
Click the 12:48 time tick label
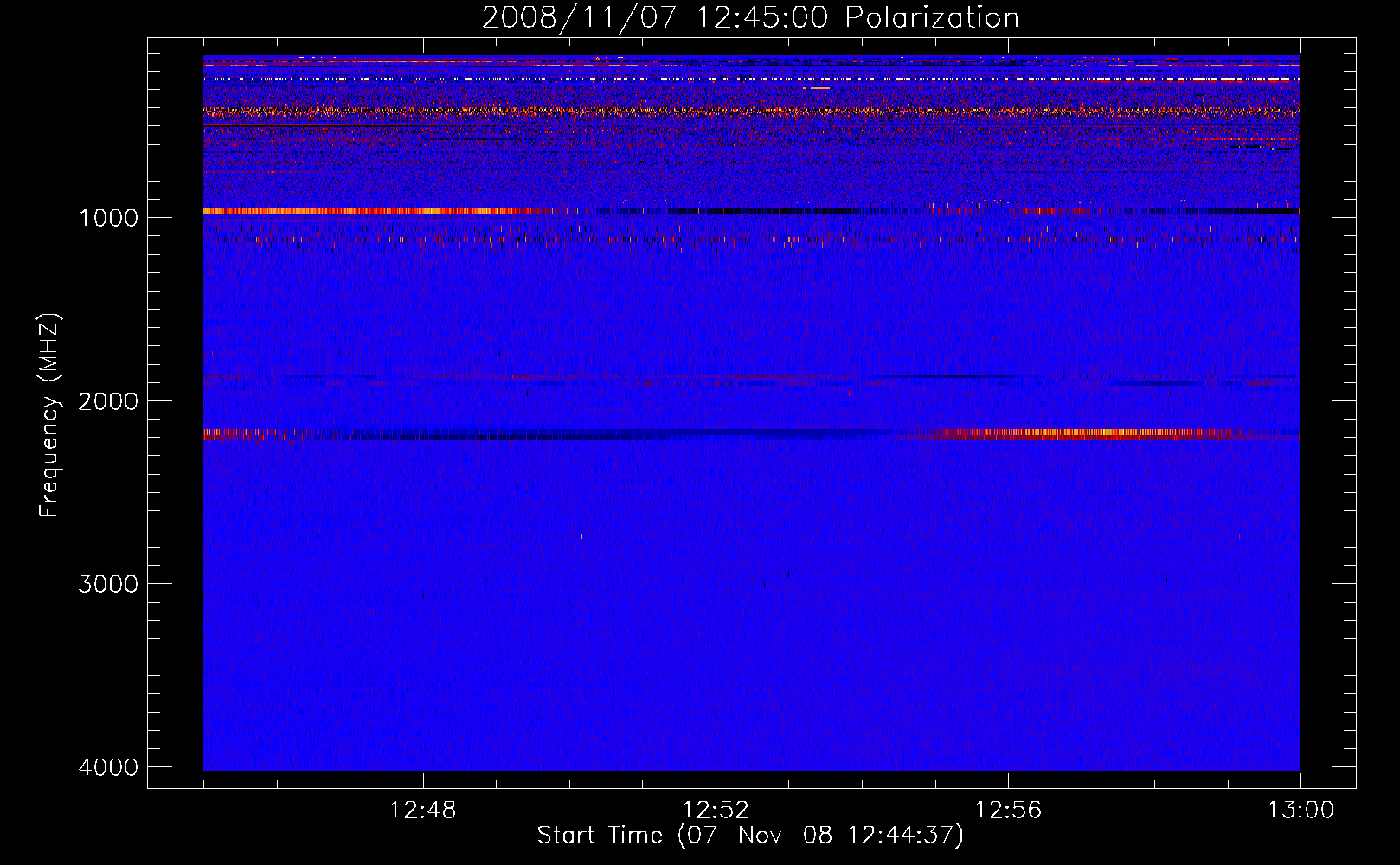pyautogui.click(x=423, y=811)
